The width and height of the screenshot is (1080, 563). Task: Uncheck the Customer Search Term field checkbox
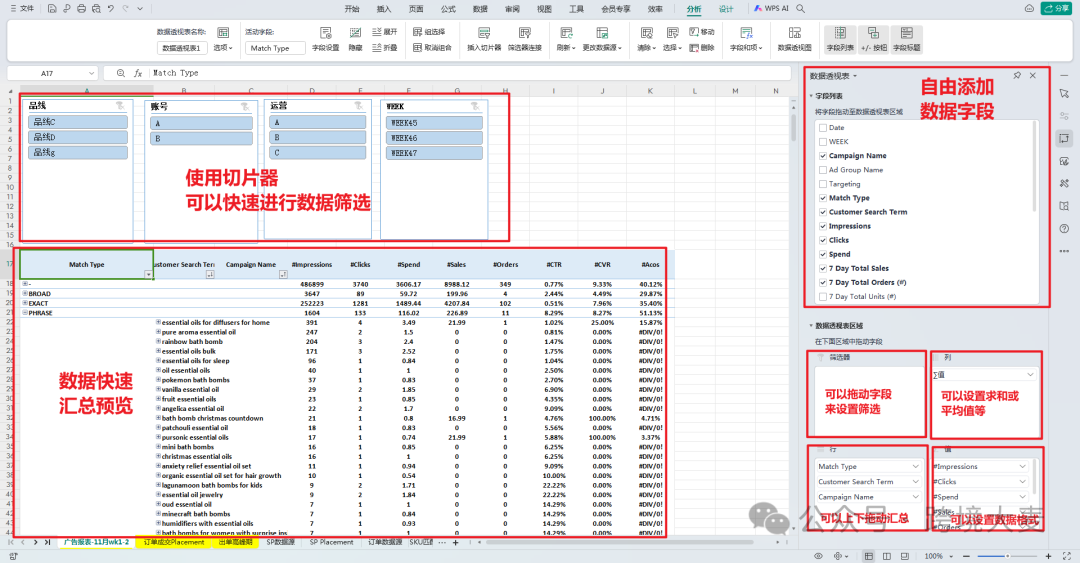823,212
